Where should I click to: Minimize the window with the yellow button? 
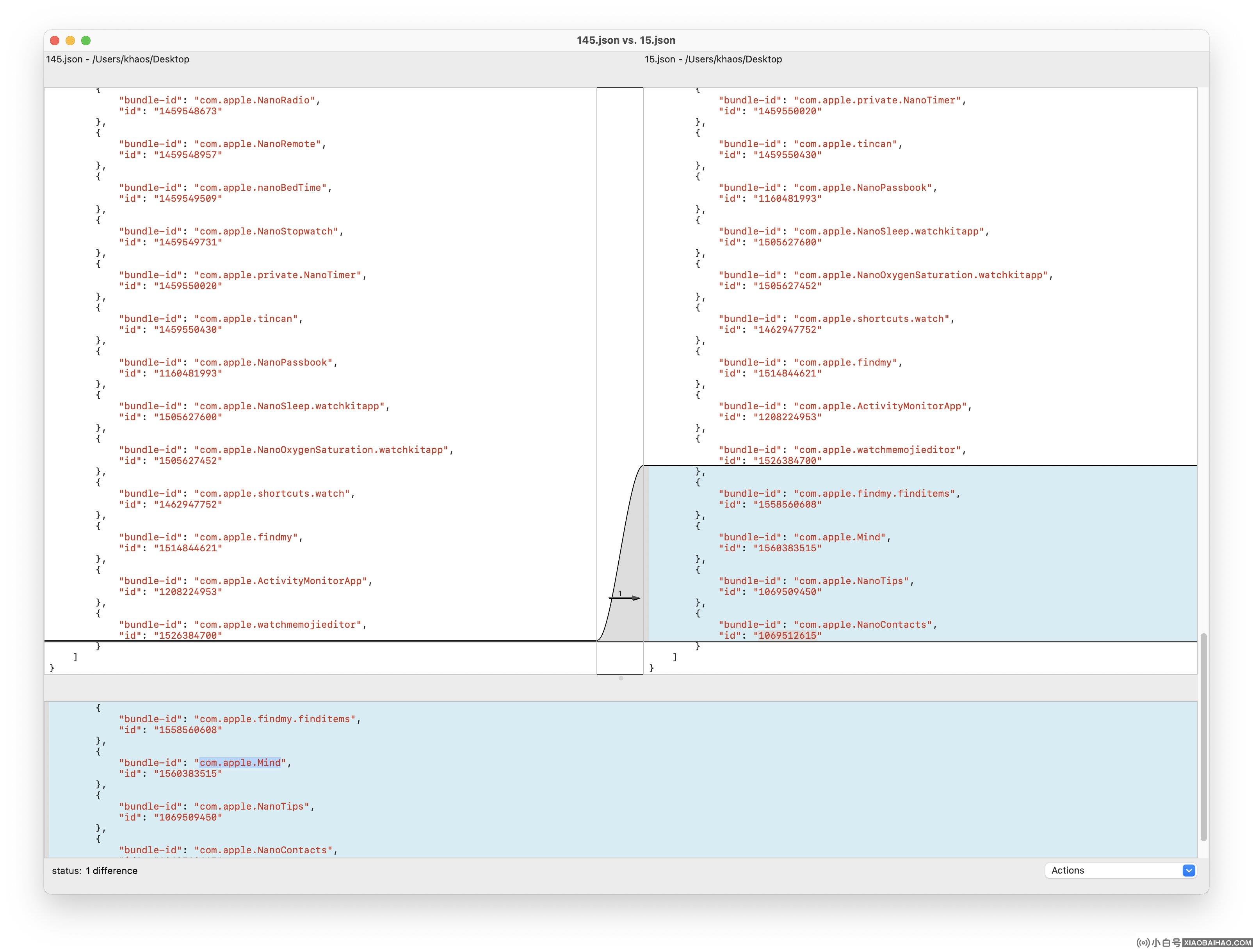[70, 40]
